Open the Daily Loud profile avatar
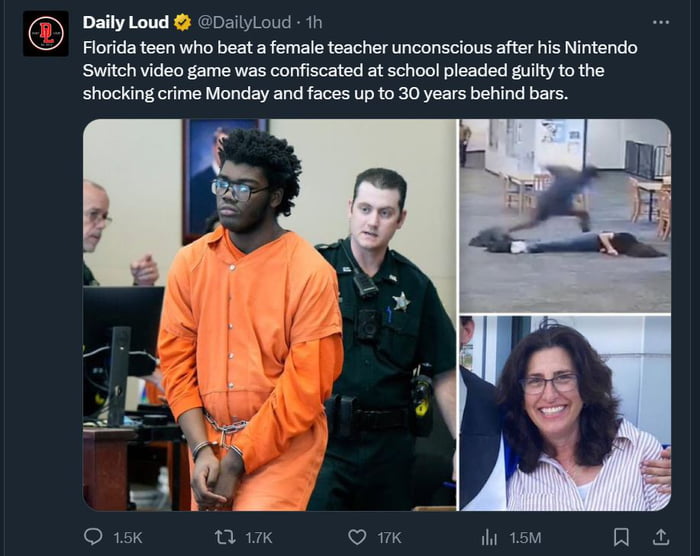700x556 pixels. 46,33
